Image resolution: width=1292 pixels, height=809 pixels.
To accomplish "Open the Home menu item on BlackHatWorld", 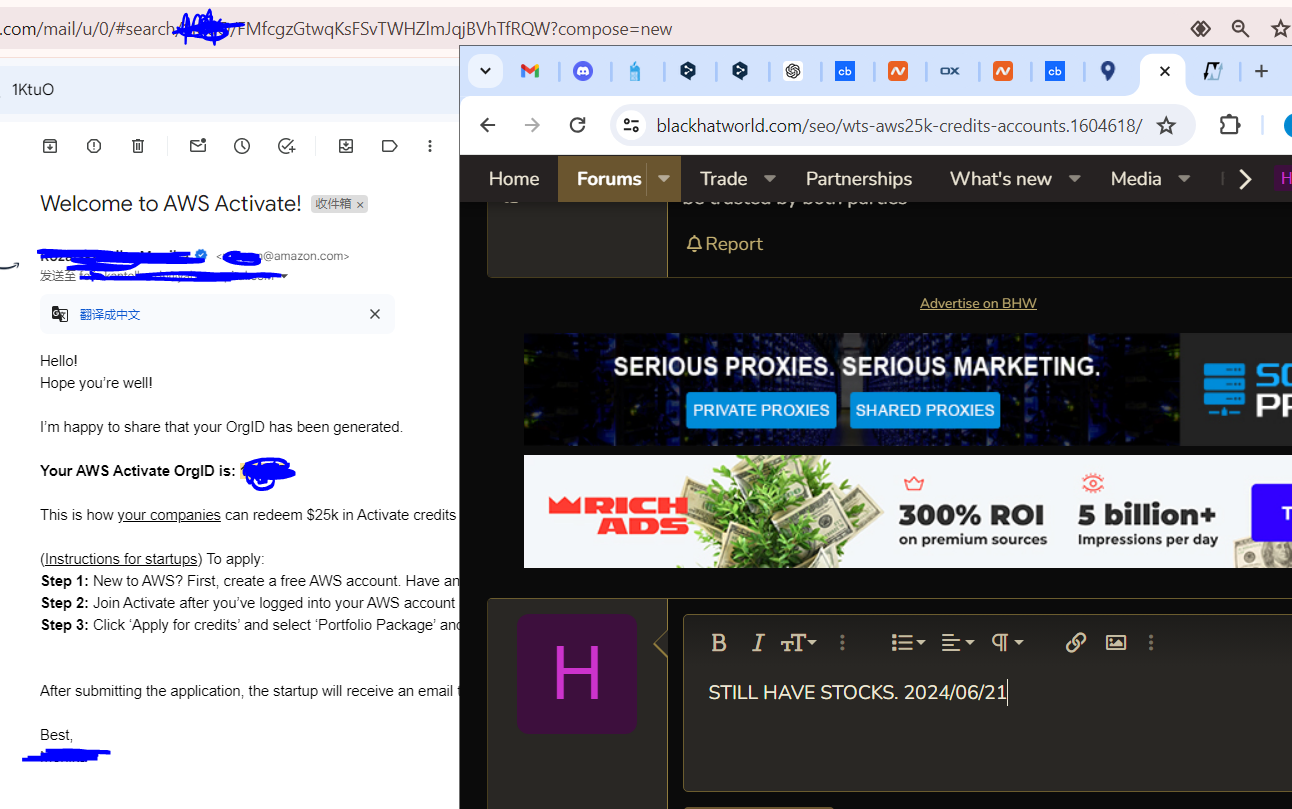I will [514, 179].
